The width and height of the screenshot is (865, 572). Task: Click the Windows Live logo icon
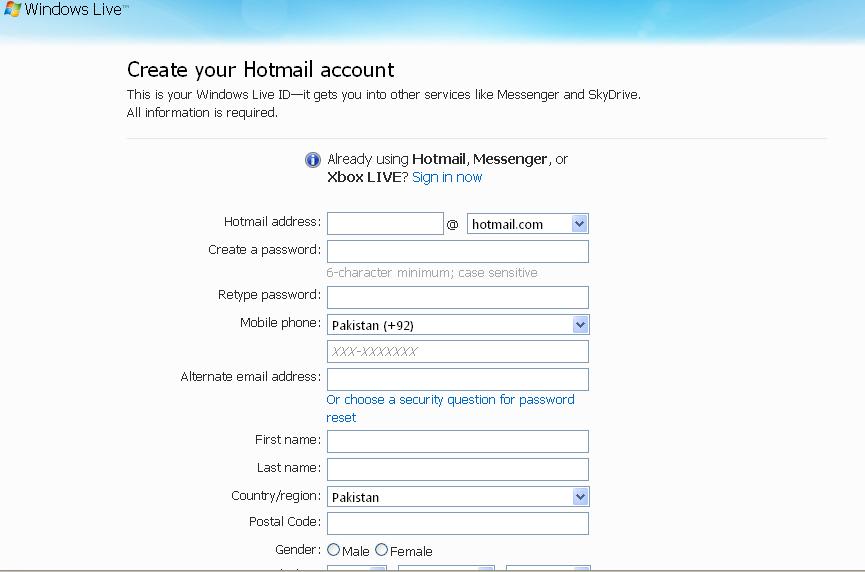pyautogui.click(x=12, y=9)
